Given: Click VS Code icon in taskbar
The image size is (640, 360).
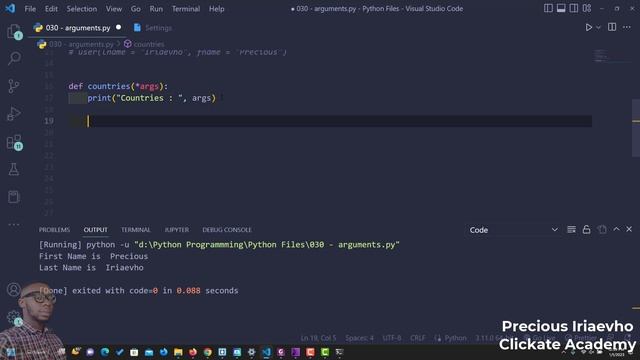Looking at the screenshot, I should (266, 352).
